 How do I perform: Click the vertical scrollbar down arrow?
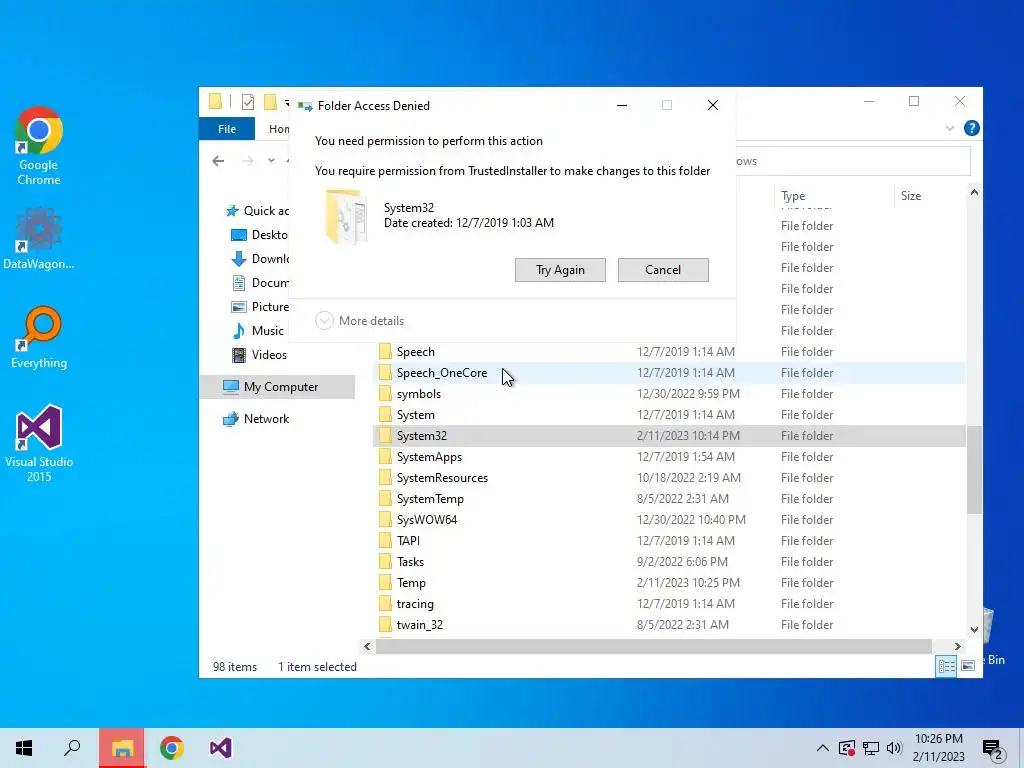click(974, 630)
